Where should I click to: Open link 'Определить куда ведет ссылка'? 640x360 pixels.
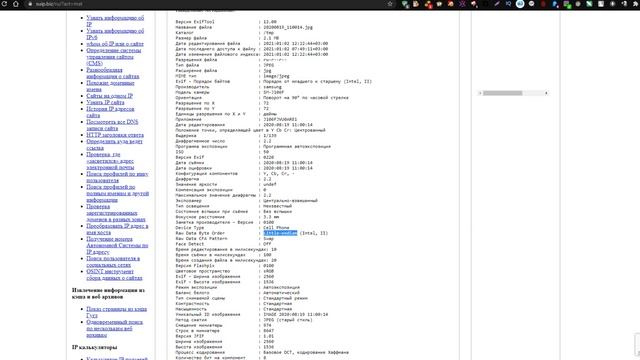(114, 145)
